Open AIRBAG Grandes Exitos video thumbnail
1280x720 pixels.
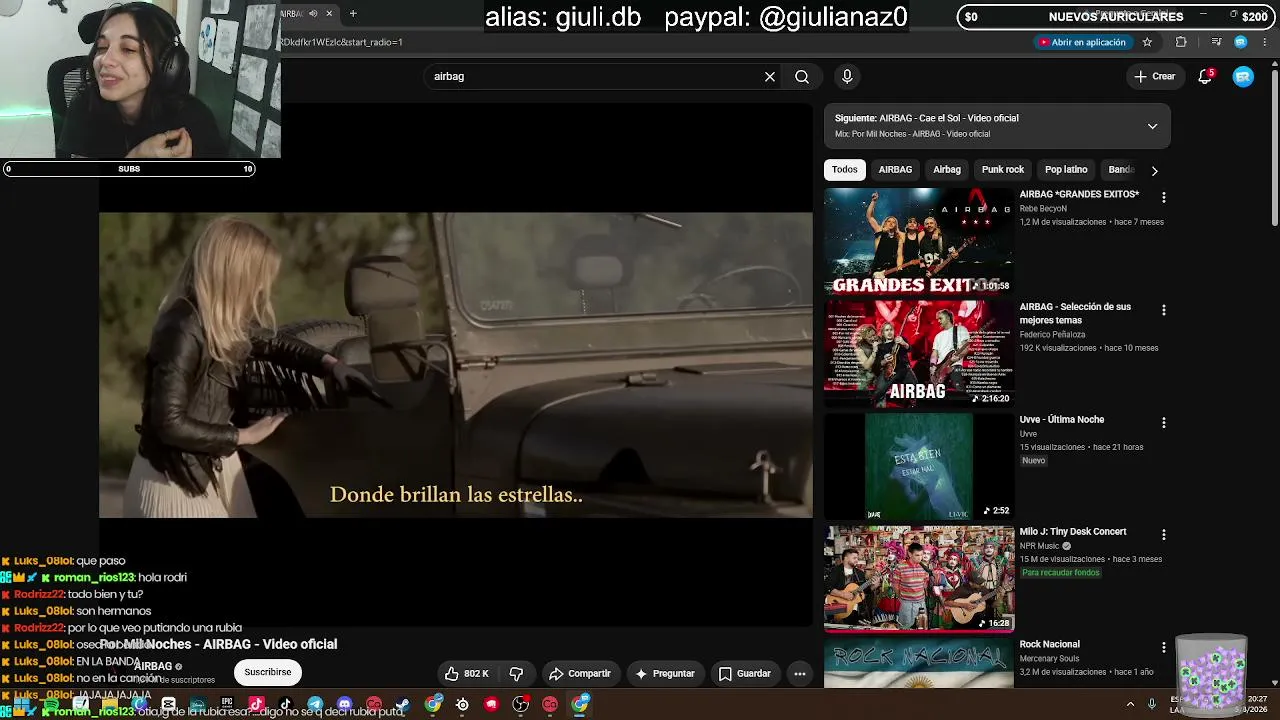pyautogui.click(x=918, y=241)
